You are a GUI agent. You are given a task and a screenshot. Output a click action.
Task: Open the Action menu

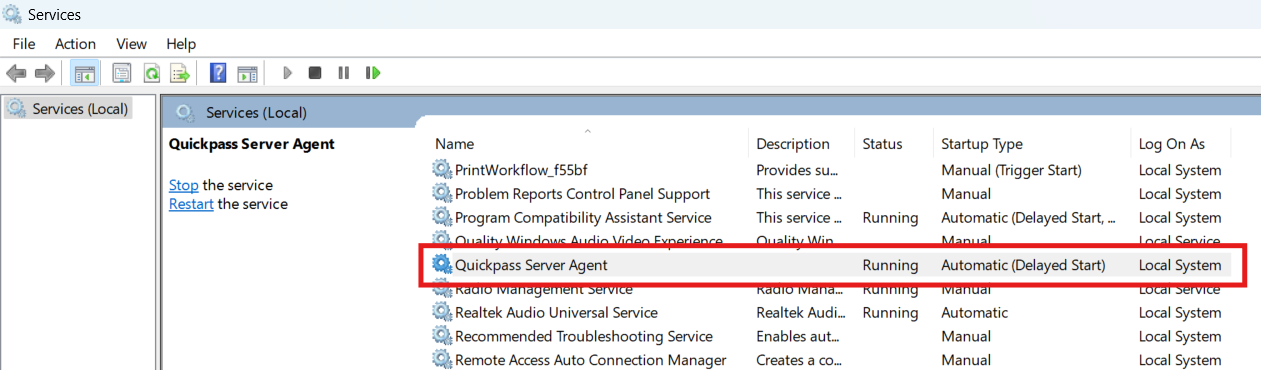click(75, 44)
